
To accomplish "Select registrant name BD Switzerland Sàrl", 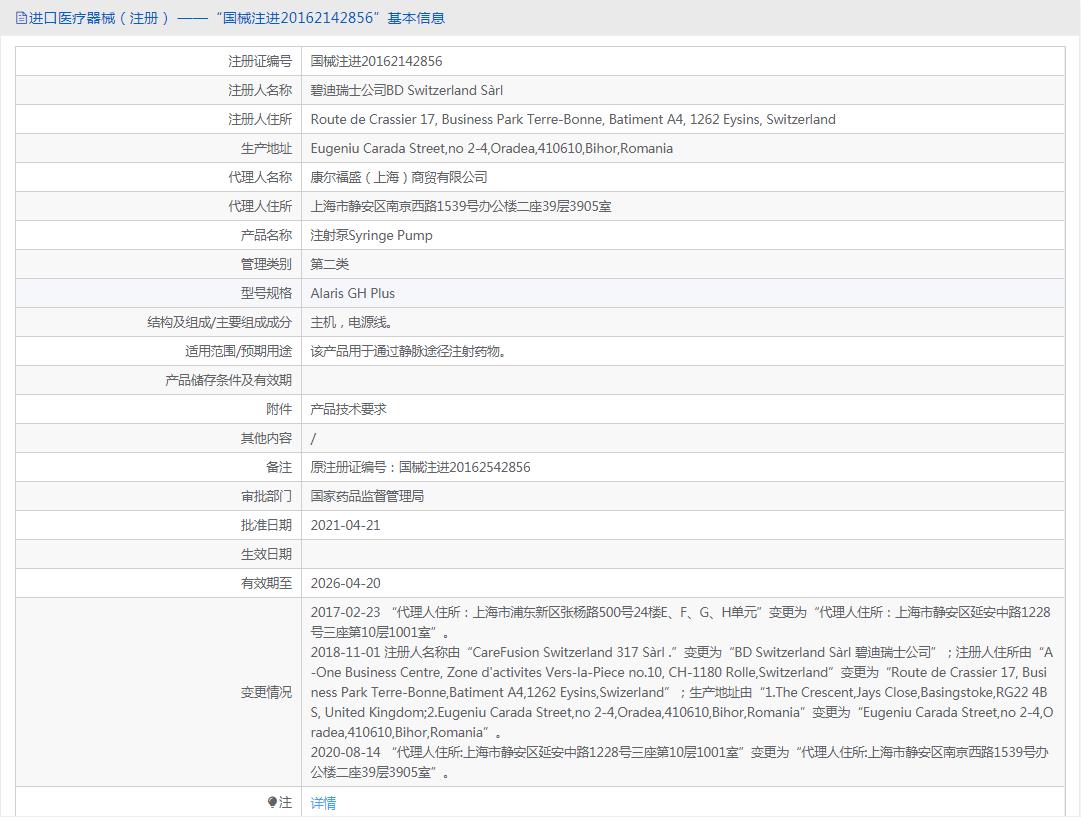I will [x=407, y=90].
